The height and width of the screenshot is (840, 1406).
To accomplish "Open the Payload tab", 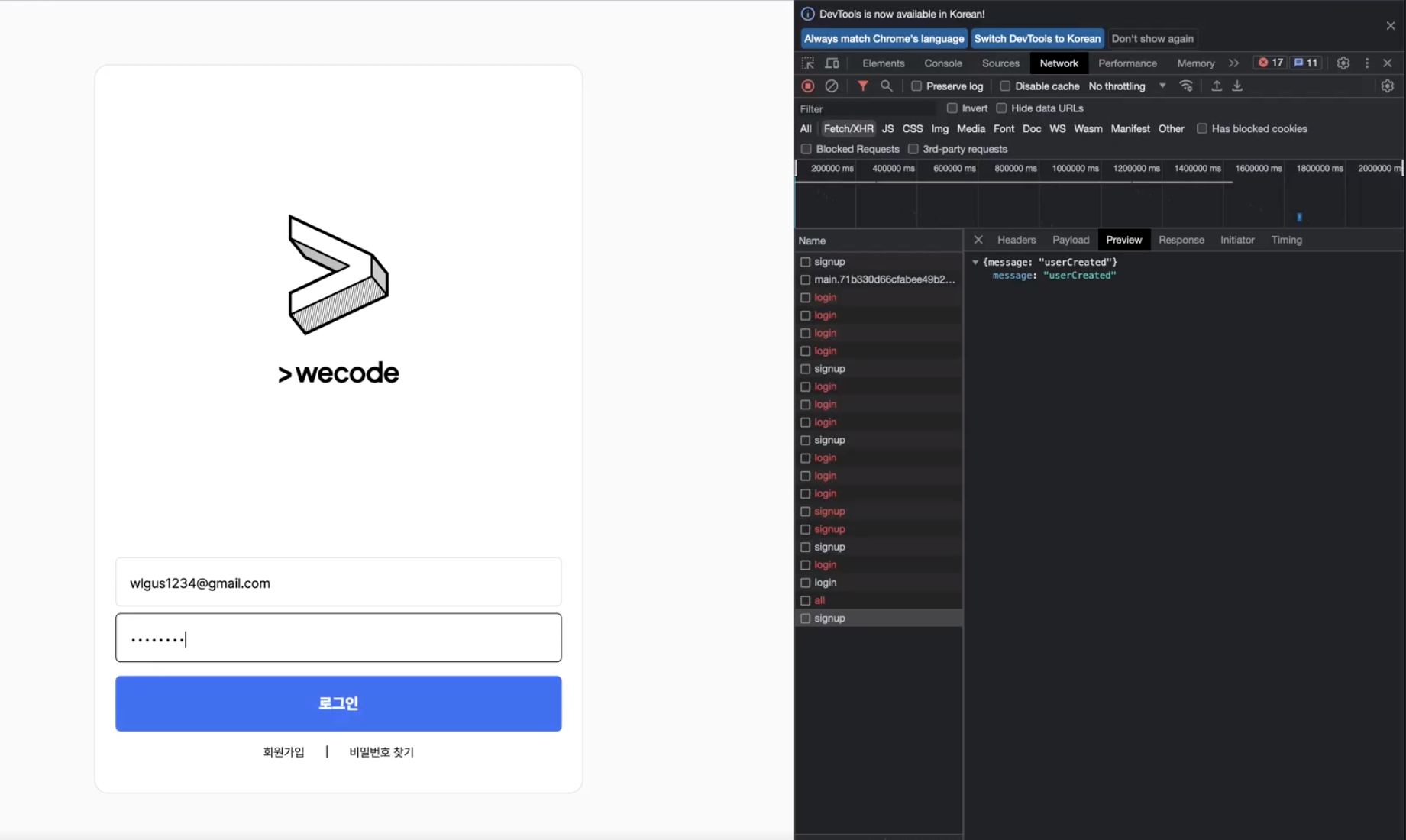I will tap(1071, 240).
